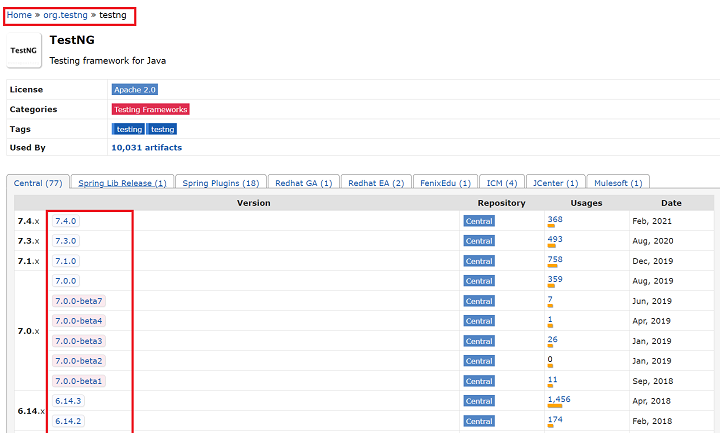Click Central badge in 7.3.0 row
This screenshot has height=433, width=720.
479,241
